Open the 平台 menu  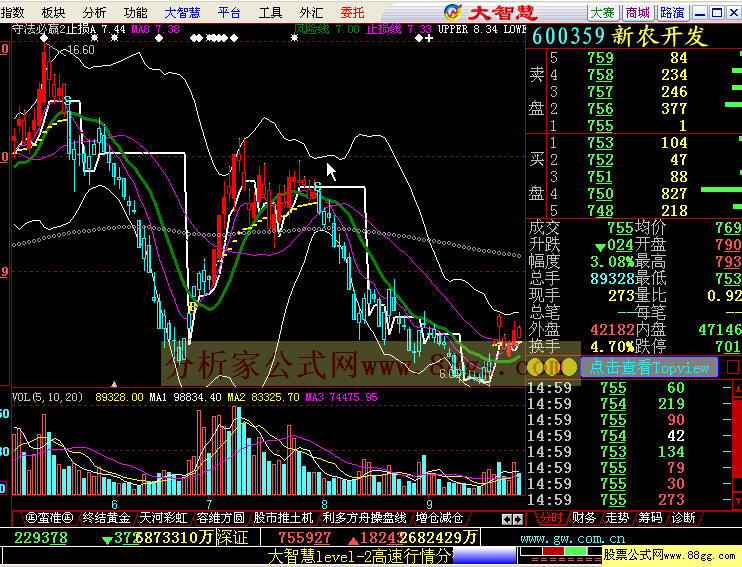click(229, 12)
